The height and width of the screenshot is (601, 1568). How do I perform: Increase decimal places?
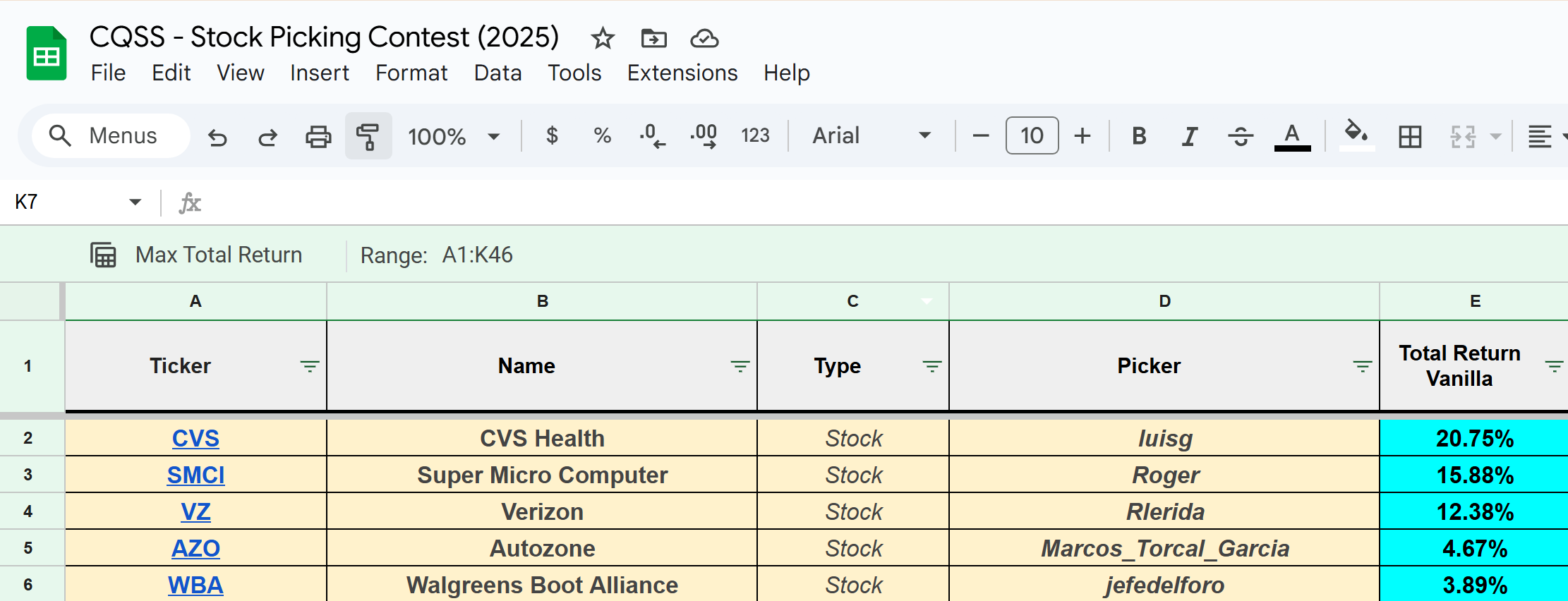(x=704, y=135)
